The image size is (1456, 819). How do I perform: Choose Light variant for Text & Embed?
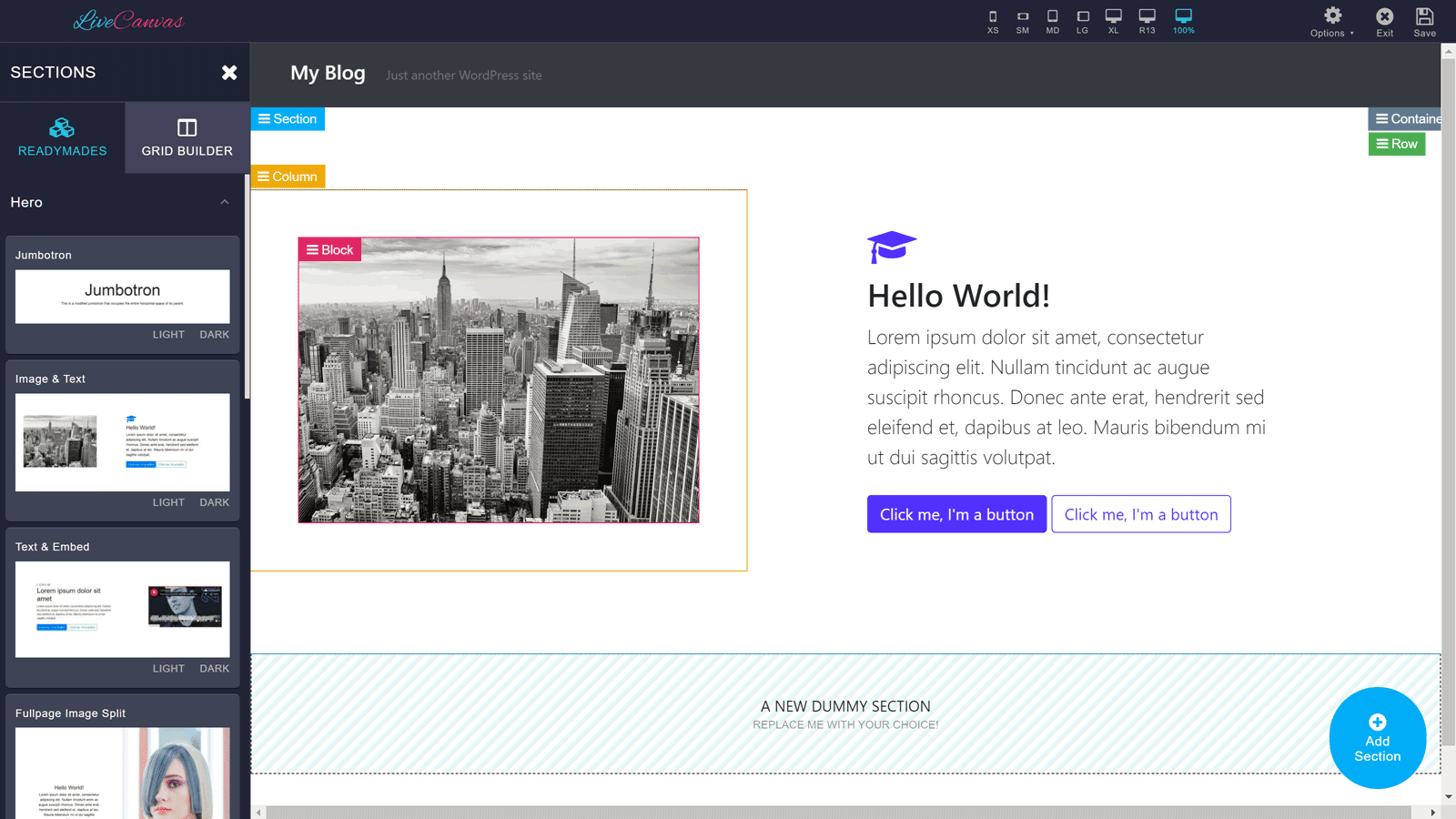tap(168, 669)
